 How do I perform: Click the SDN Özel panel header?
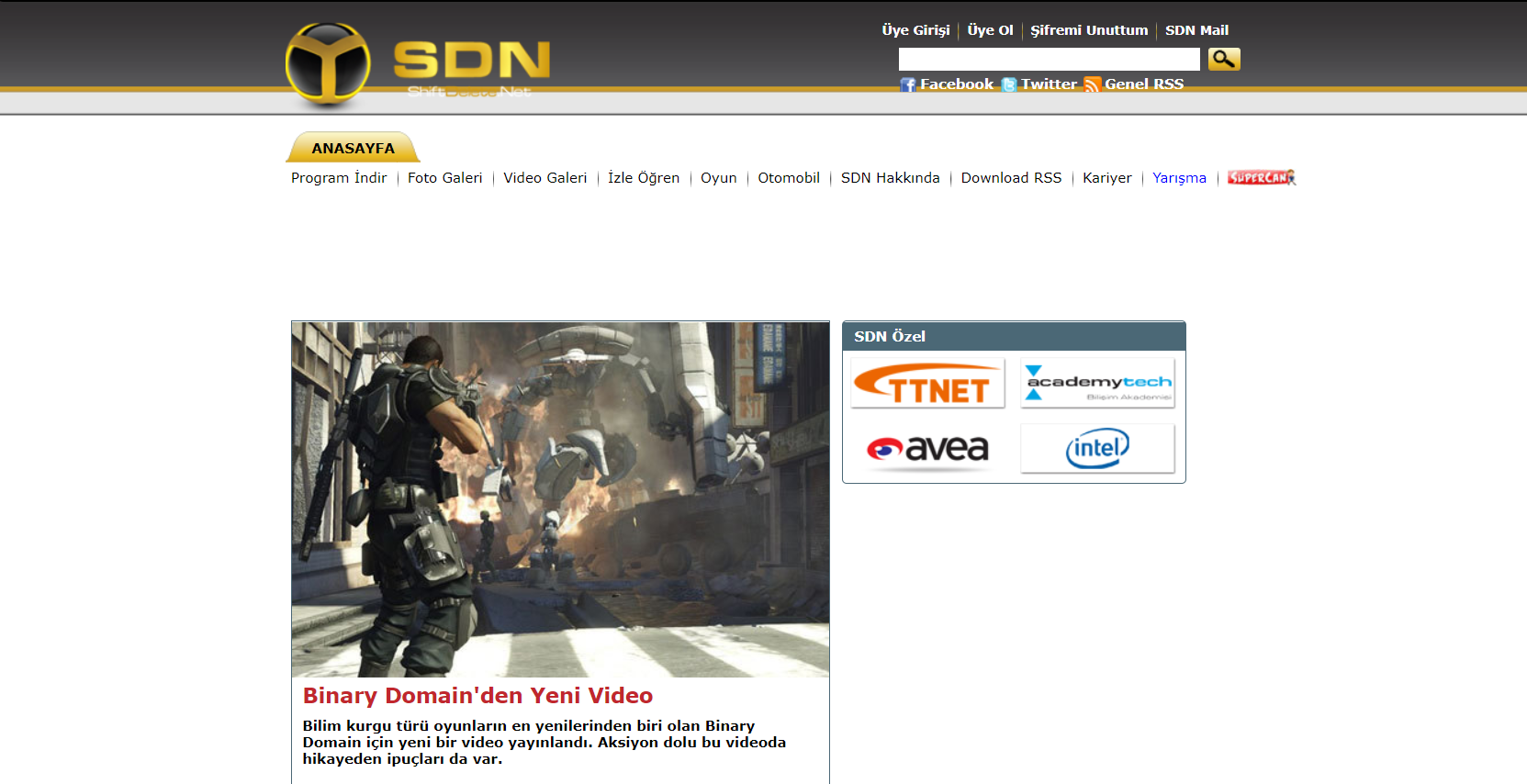[x=1014, y=336]
